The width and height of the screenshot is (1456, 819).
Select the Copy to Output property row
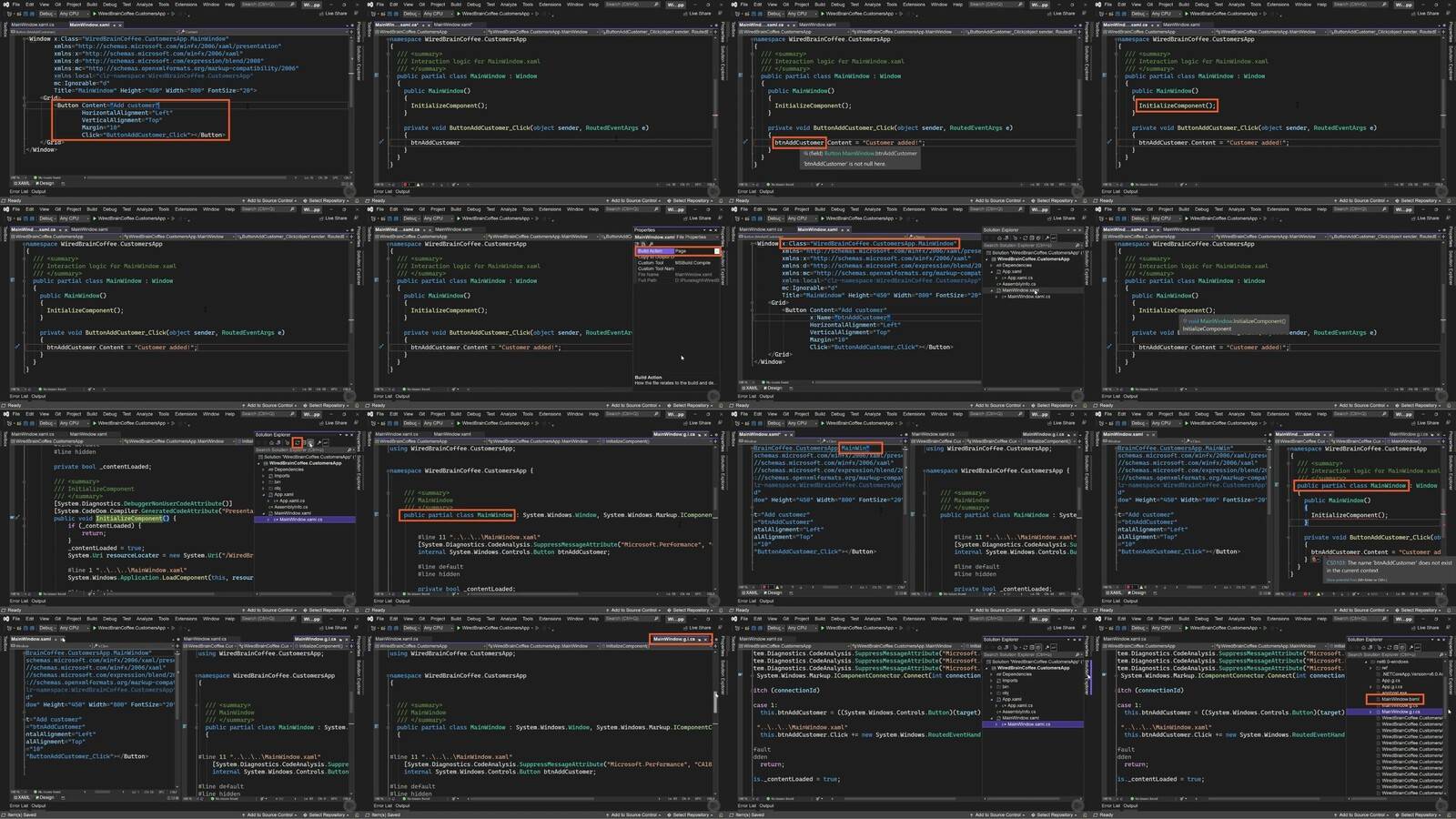678,258
